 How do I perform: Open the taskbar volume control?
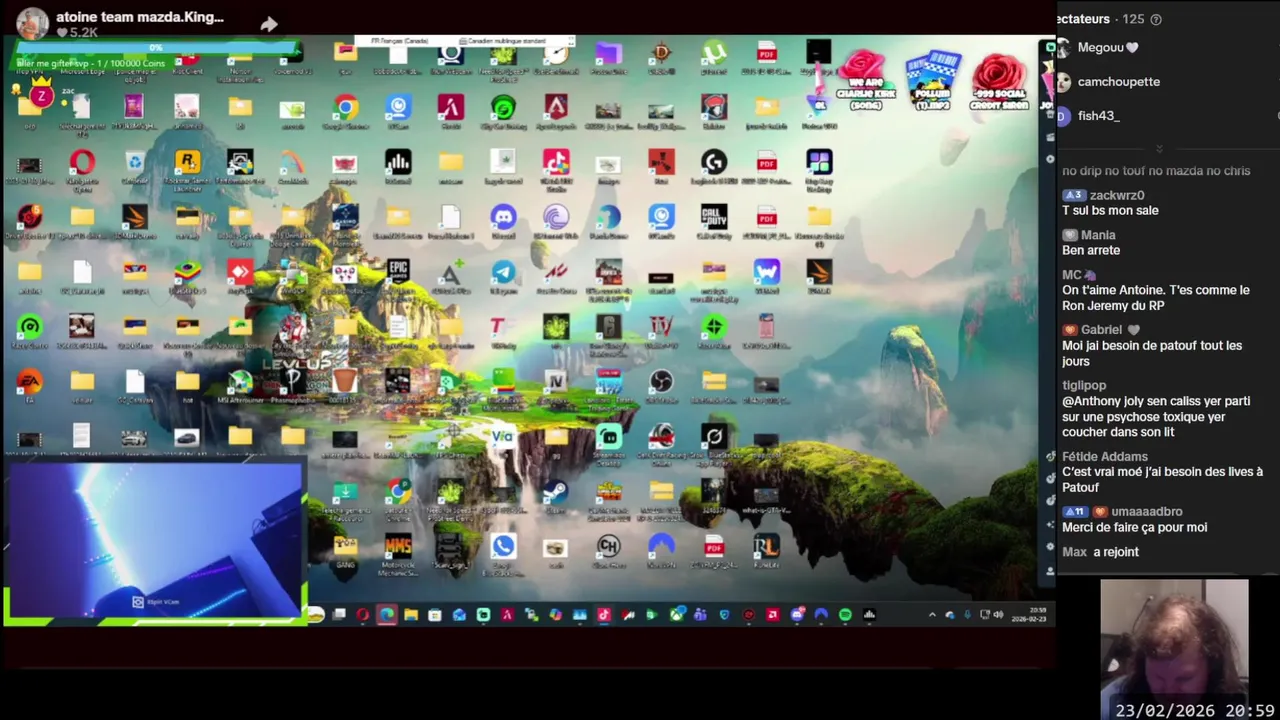(x=998, y=615)
